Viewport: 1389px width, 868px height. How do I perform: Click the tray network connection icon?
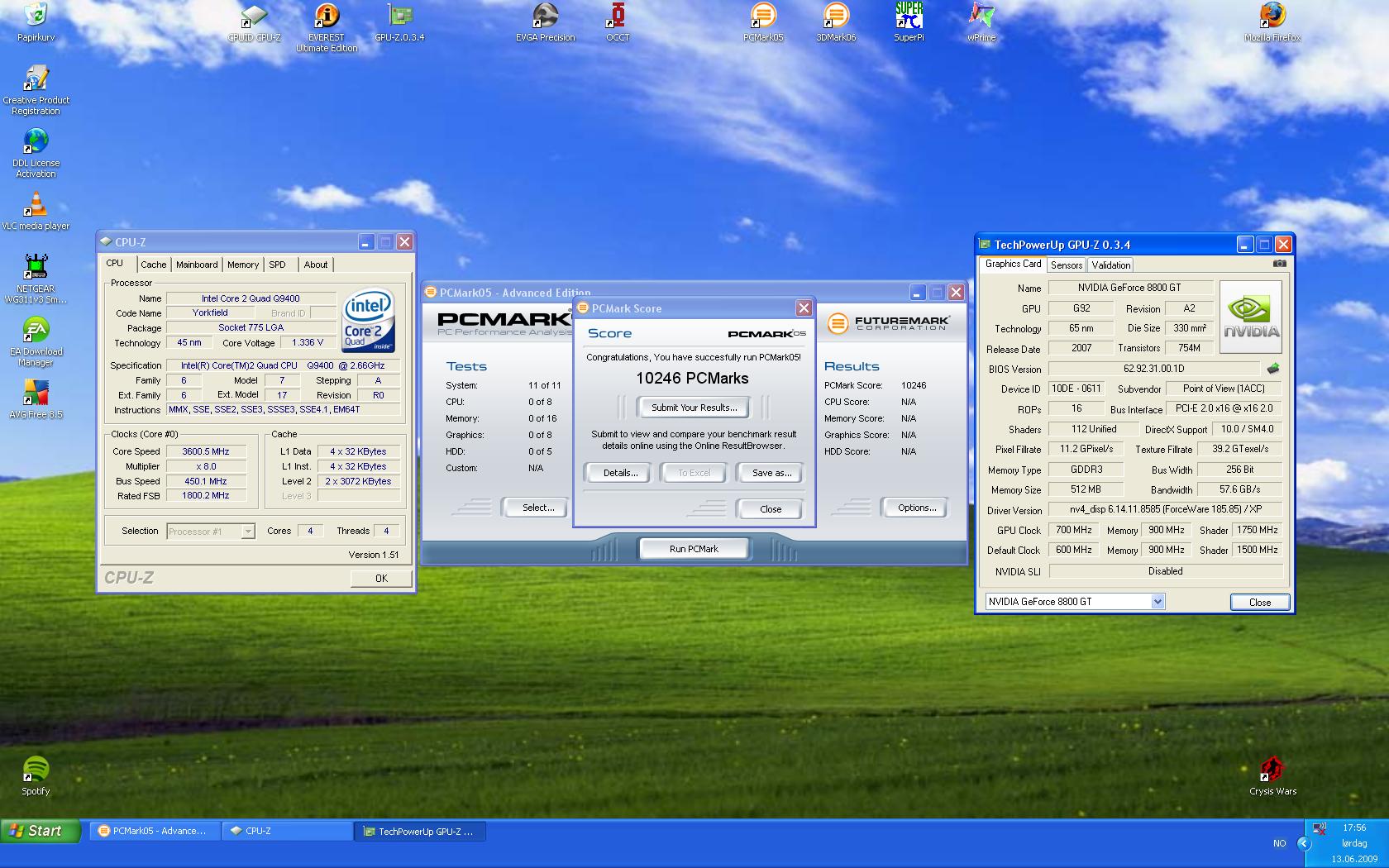coord(1320,827)
